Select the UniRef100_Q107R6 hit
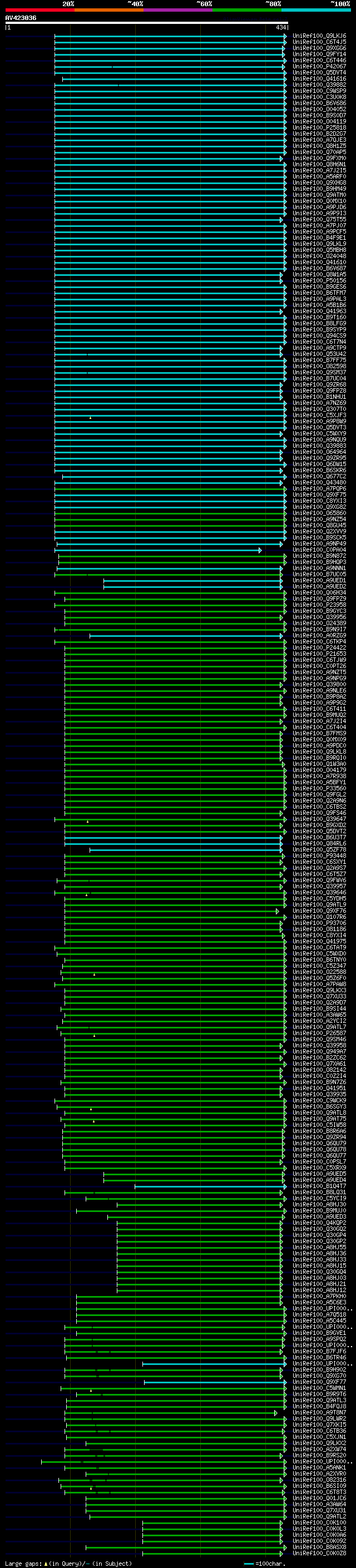 pyautogui.click(x=319, y=917)
